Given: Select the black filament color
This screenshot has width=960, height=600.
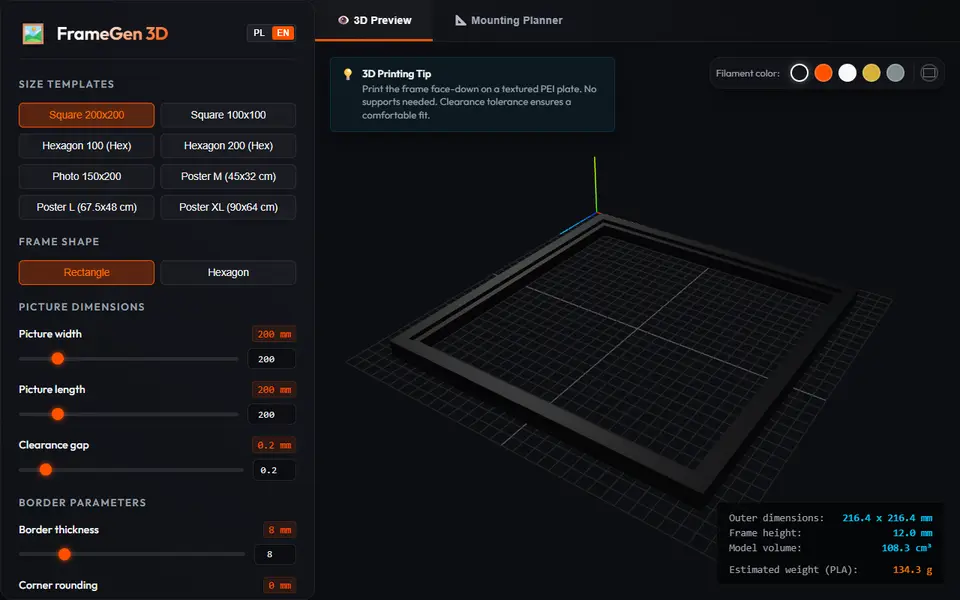Looking at the screenshot, I should [799, 73].
